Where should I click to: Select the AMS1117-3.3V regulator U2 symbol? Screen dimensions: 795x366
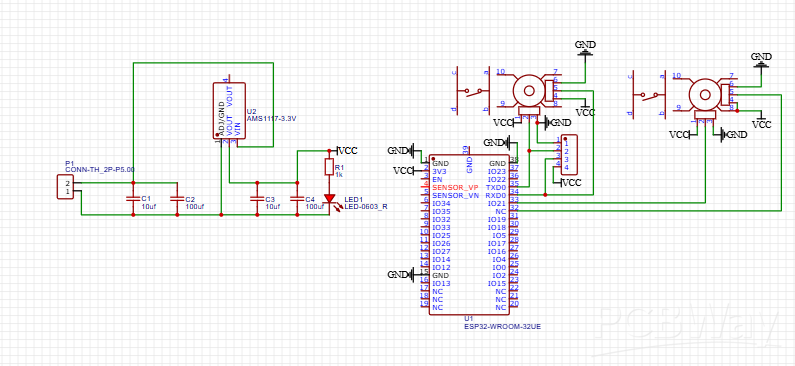pyautogui.click(x=229, y=111)
